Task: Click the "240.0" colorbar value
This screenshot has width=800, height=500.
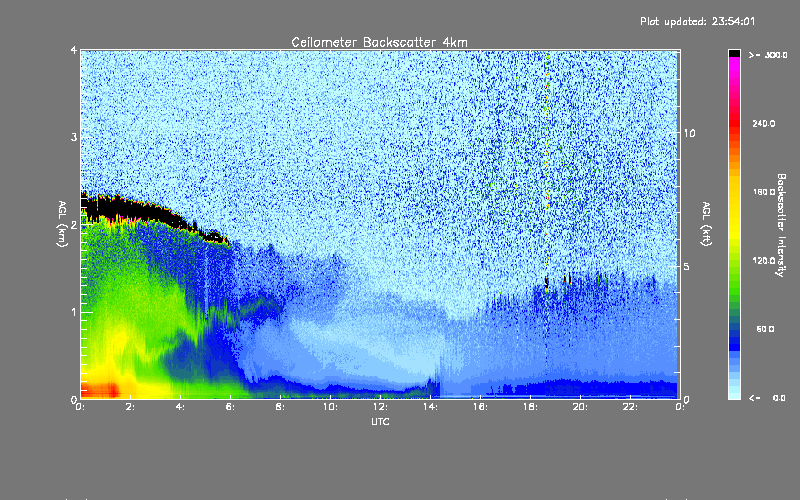Action: click(764, 124)
